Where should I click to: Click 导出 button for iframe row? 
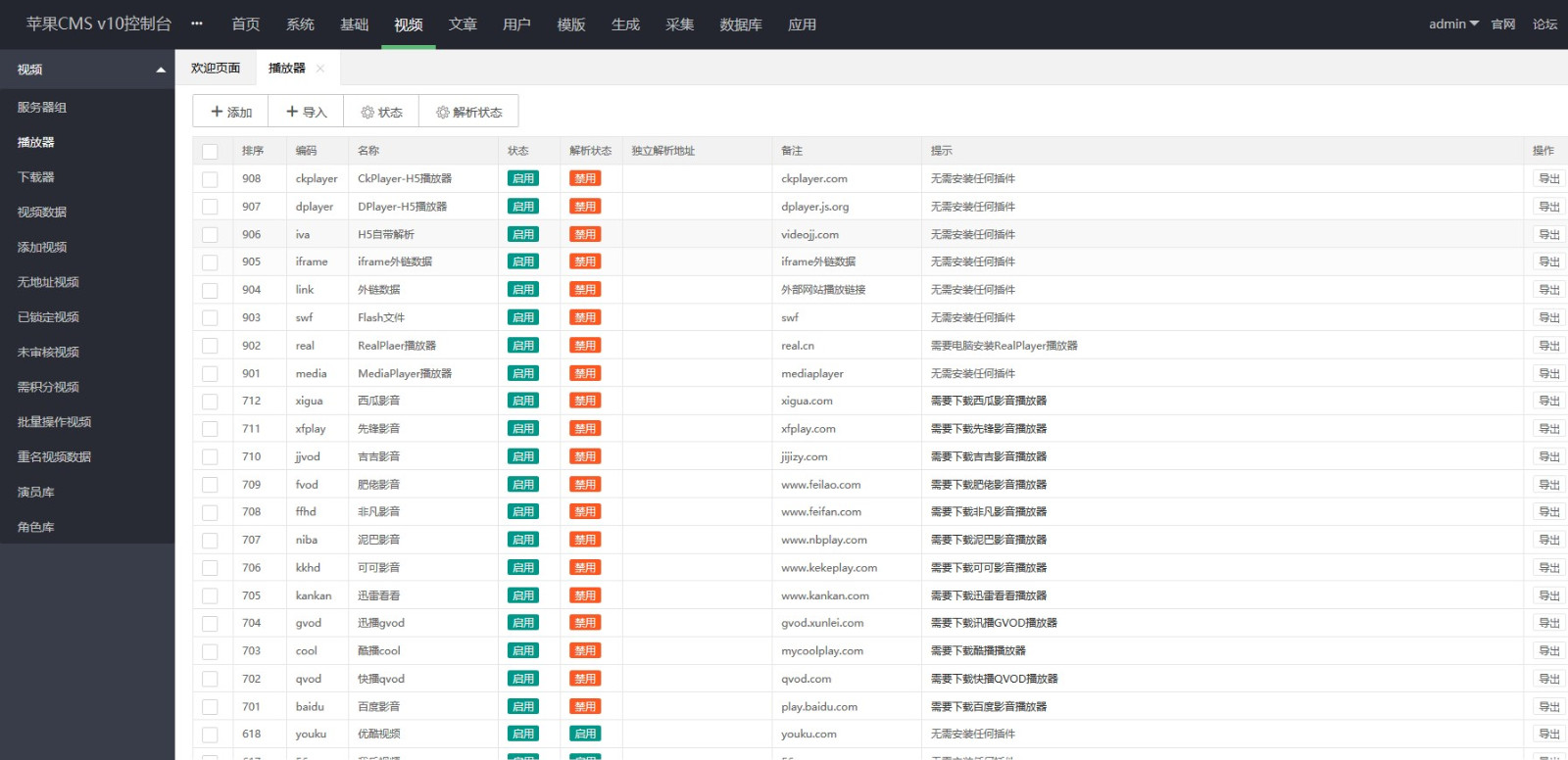[1548, 262]
